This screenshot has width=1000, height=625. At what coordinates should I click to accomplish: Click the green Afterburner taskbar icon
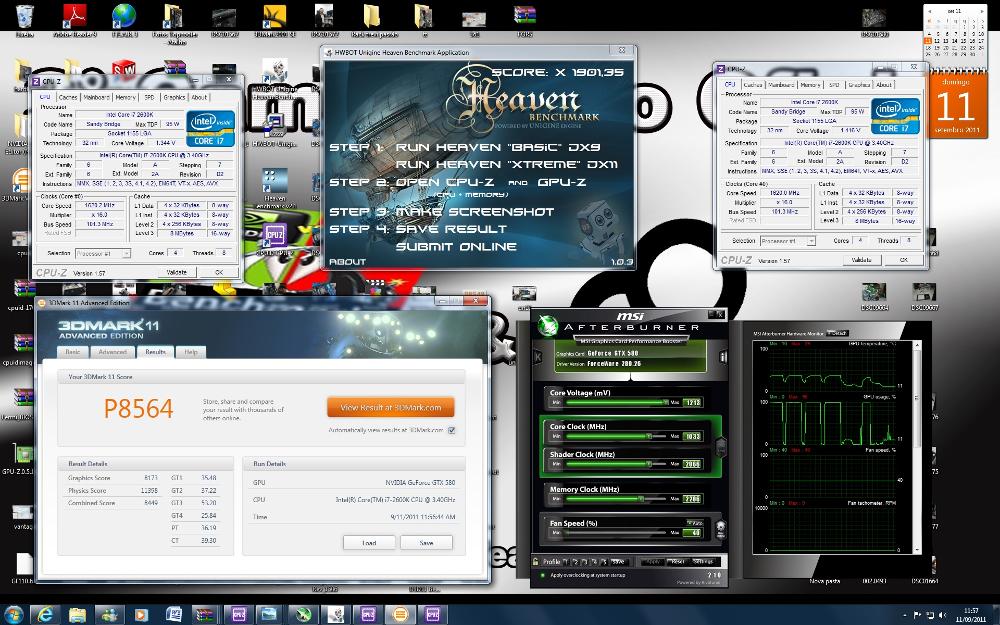point(303,615)
